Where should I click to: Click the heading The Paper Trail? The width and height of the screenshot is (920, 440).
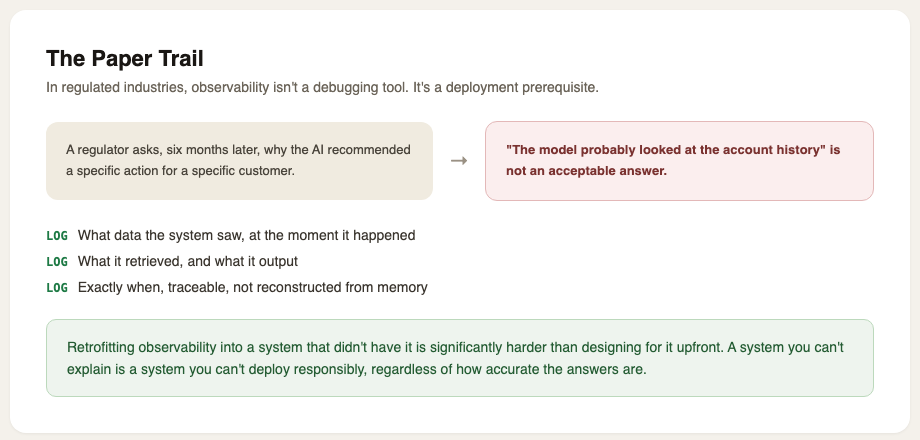[x=125, y=59]
